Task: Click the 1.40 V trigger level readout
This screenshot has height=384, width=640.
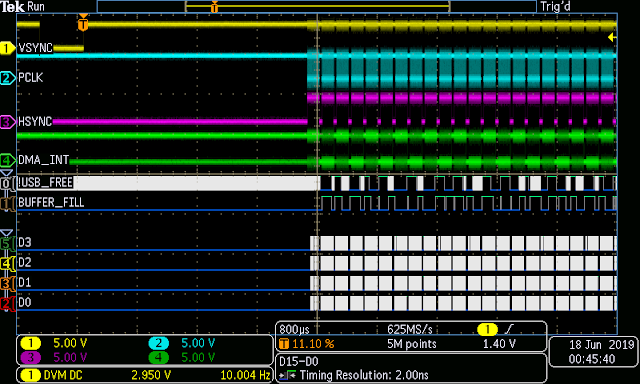Action: point(499,344)
